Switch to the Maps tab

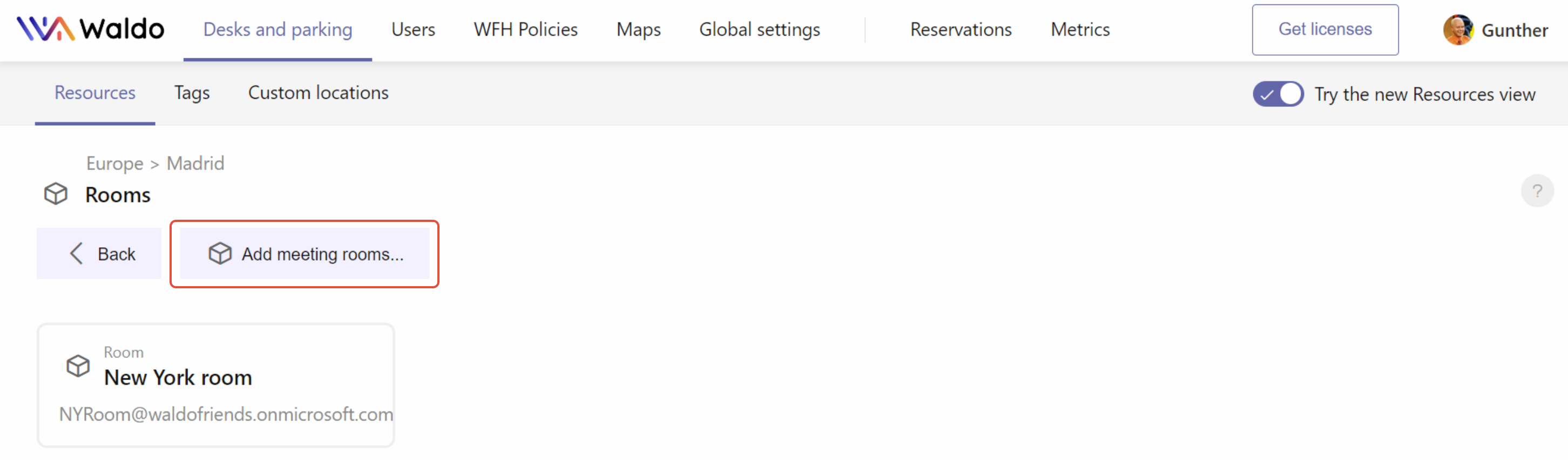coord(638,29)
